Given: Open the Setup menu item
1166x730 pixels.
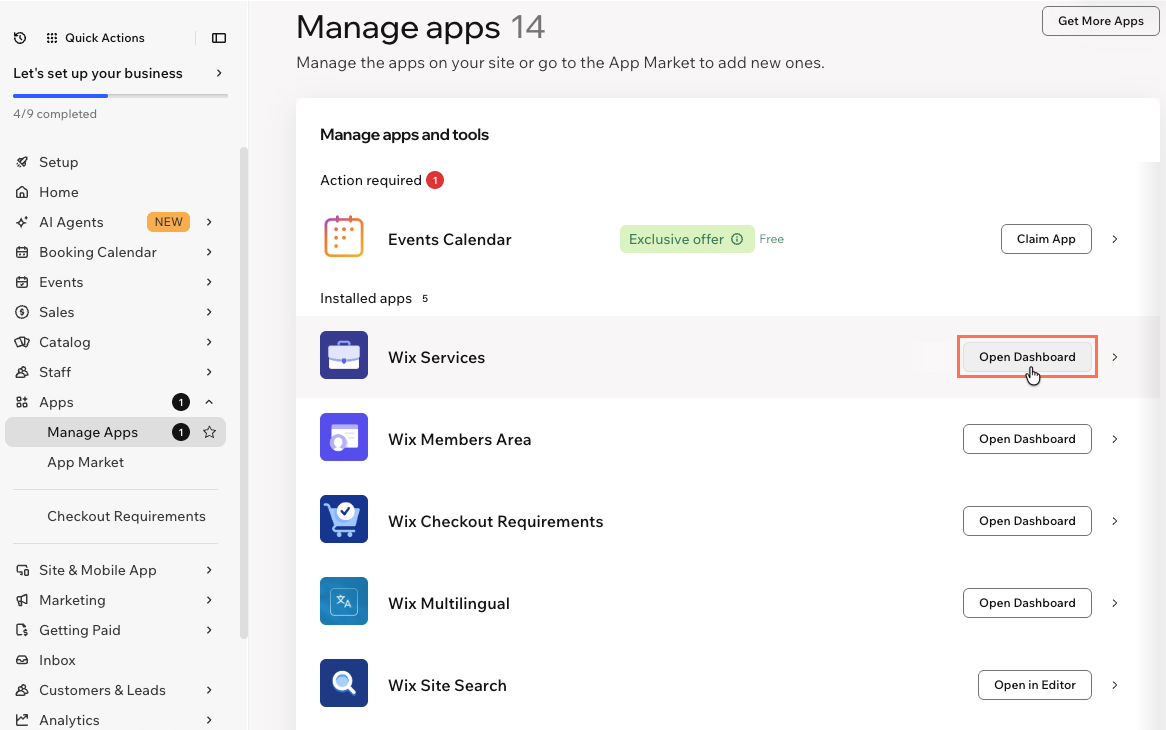Looking at the screenshot, I should click(x=58, y=162).
